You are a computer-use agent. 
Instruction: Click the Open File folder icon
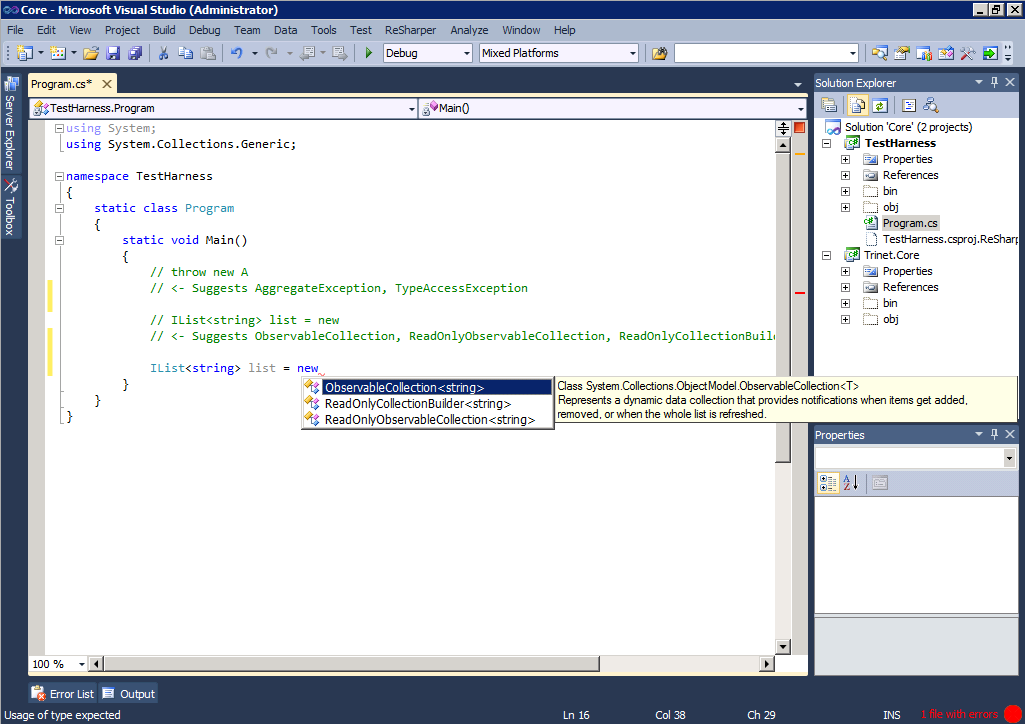point(91,53)
